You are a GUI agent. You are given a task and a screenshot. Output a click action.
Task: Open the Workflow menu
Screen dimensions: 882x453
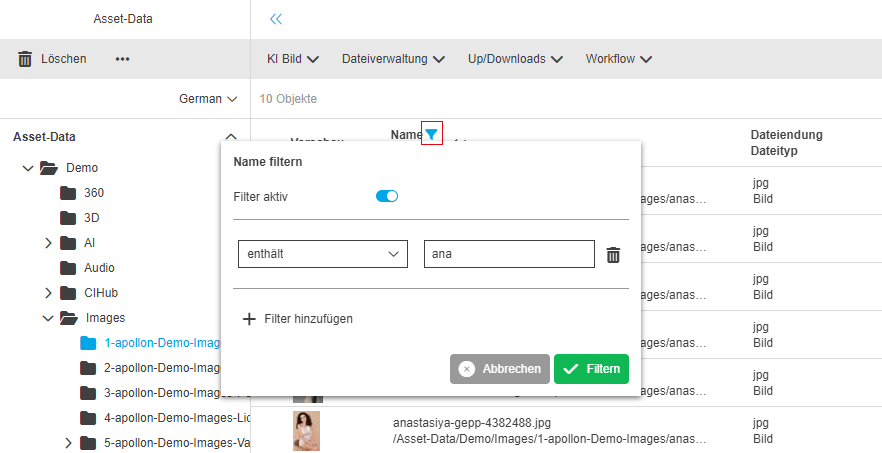pos(618,59)
